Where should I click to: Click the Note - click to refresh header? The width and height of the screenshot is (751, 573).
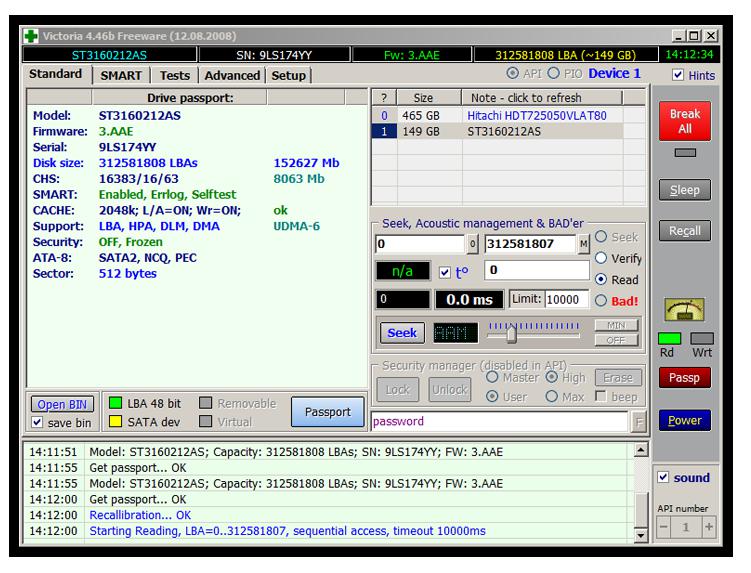click(x=542, y=98)
